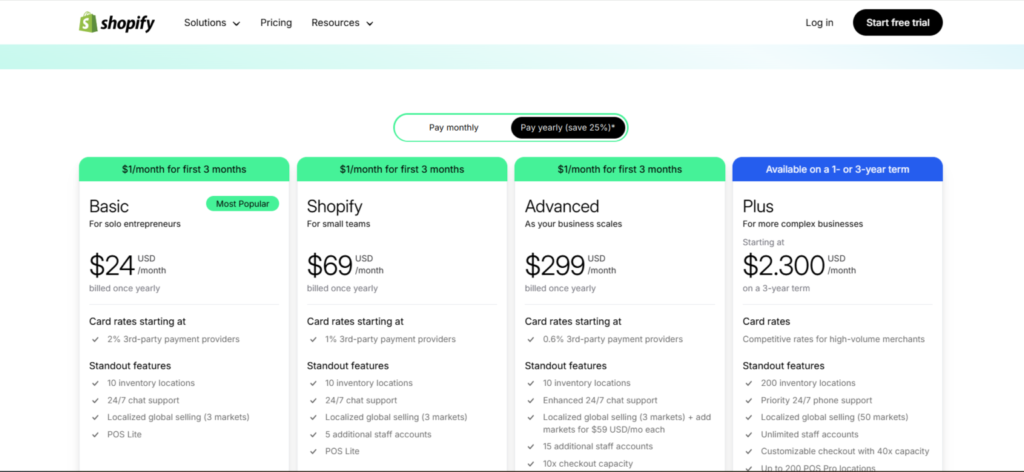The image size is (1024, 472).
Task: Click the chevron arrow next to Solutions
Action: pos(236,24)
